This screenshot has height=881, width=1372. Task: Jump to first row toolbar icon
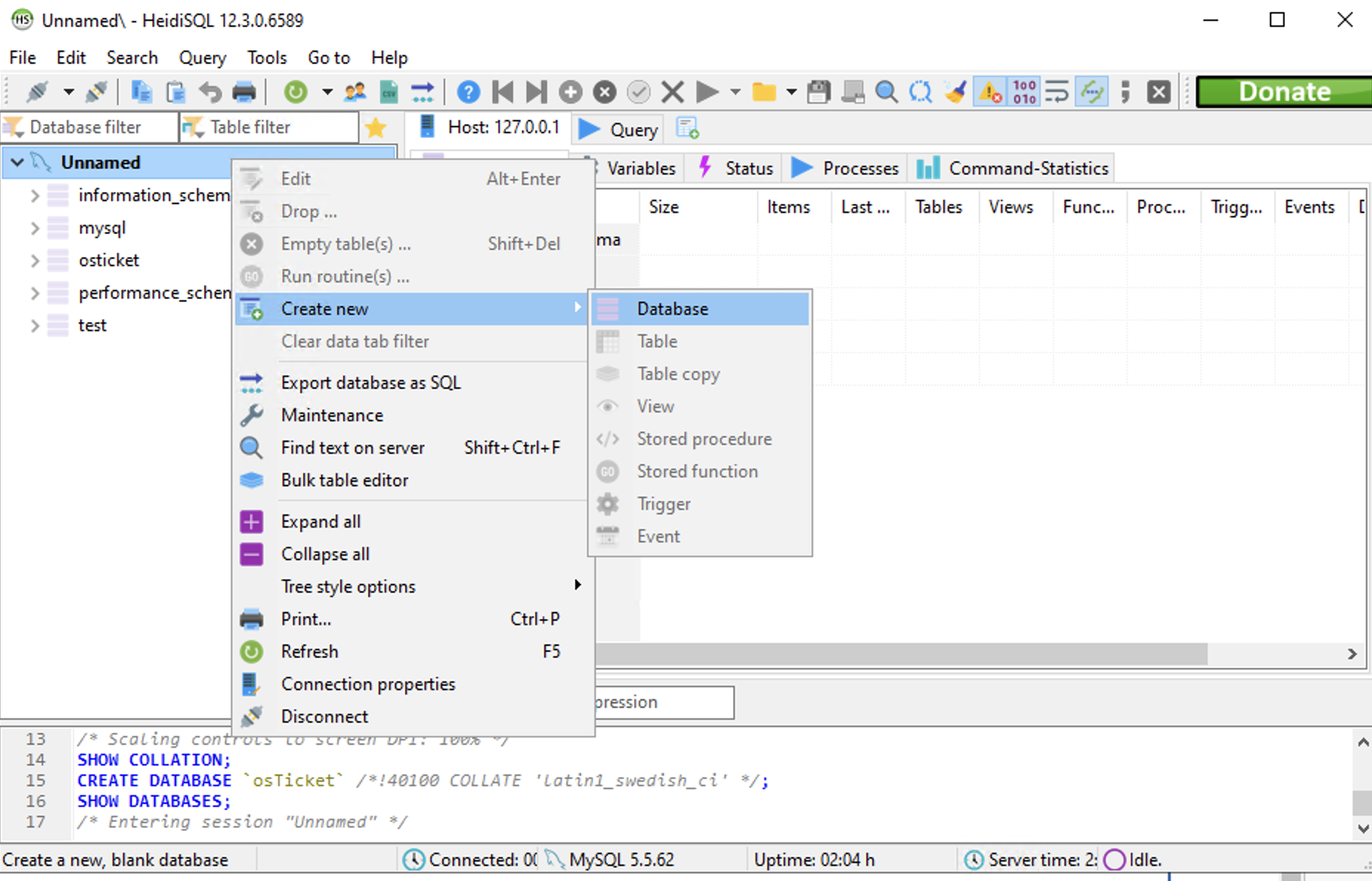pyautogui.click(x=503, y=92)
